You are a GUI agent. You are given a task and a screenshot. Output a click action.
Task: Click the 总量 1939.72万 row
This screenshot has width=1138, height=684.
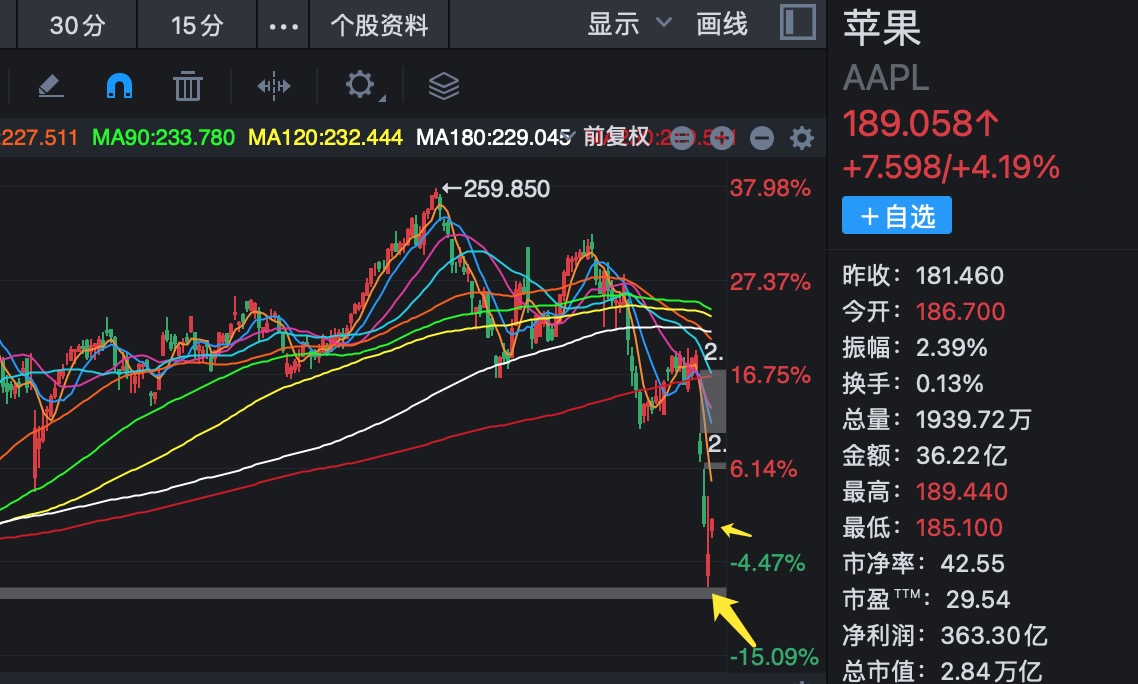[x=936, y=420]
